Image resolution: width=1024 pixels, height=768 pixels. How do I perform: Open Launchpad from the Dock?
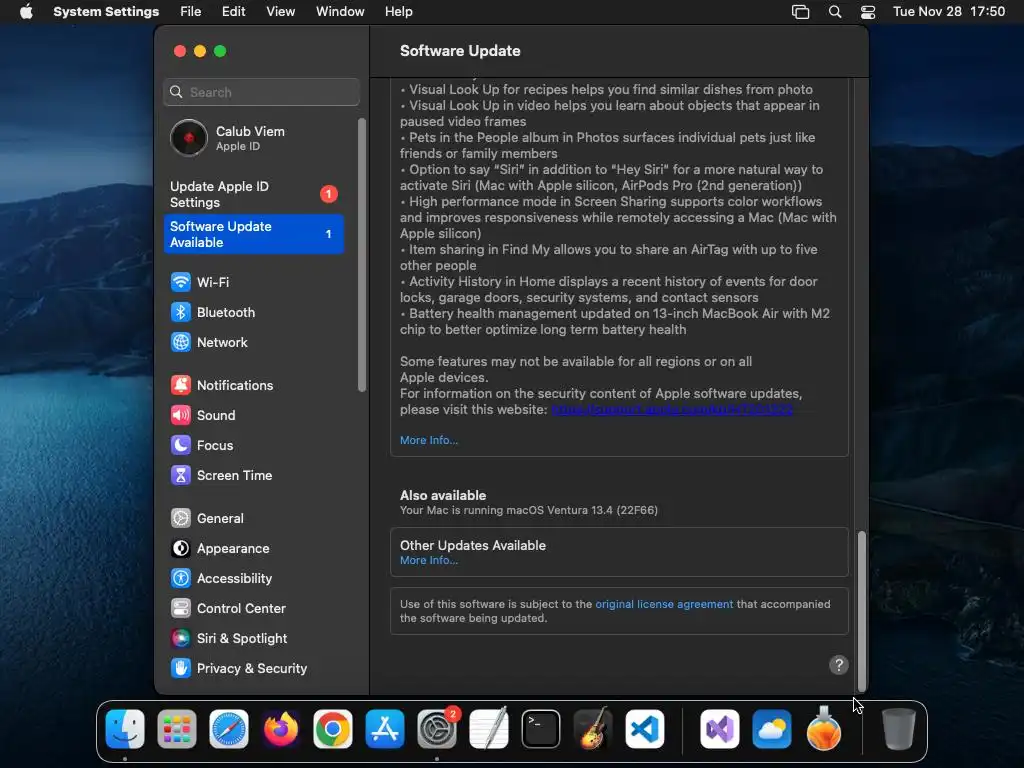177,729
